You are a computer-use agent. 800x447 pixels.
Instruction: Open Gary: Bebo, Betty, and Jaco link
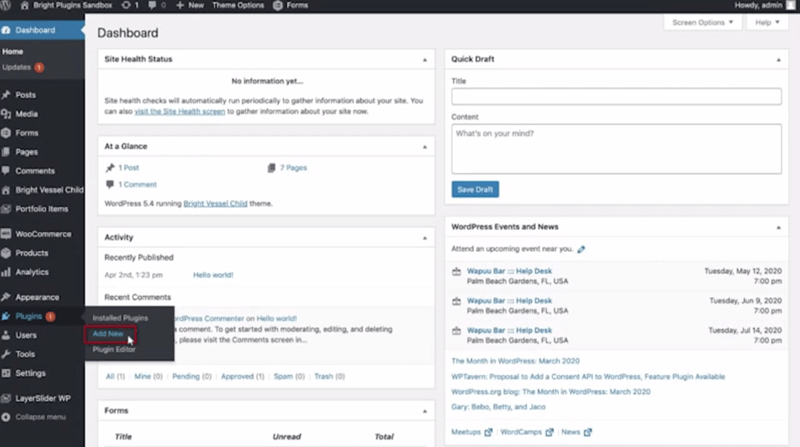click(498, 407)
